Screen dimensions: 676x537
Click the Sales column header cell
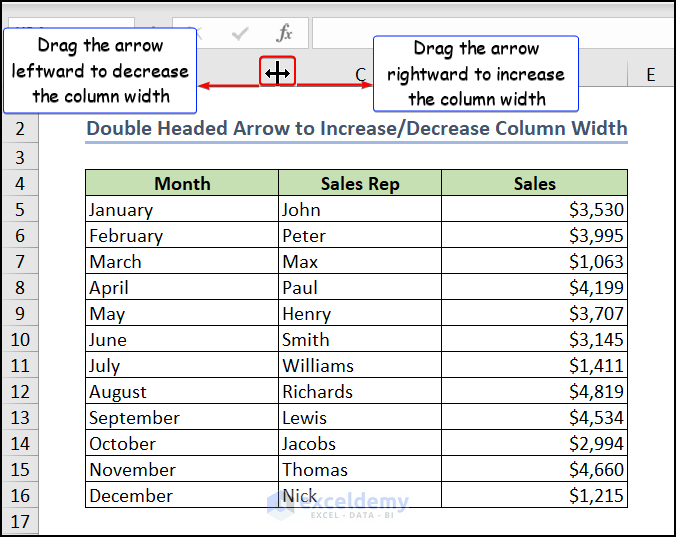534,183
